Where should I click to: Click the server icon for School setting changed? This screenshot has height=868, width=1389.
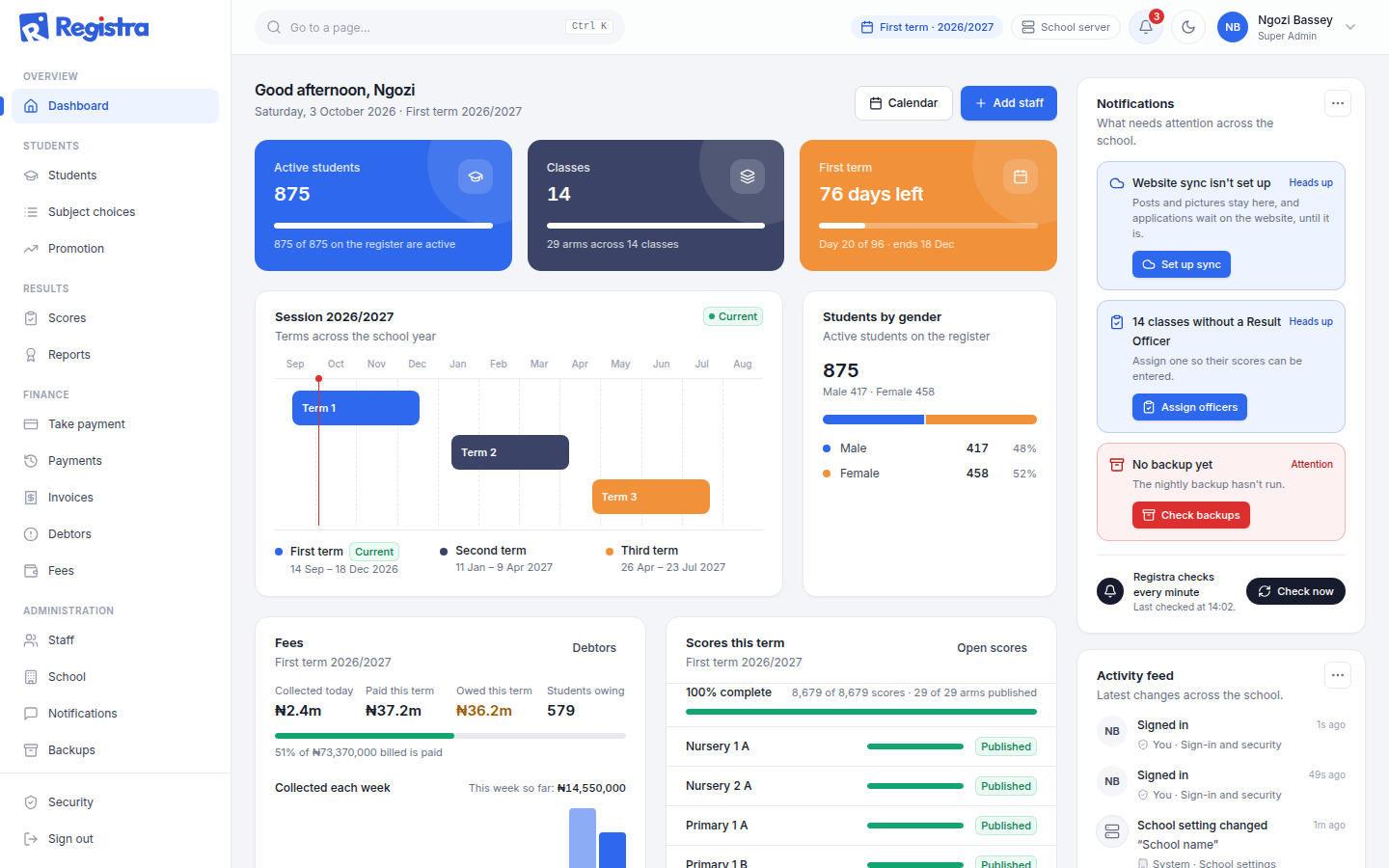(x=1112, y=831)
